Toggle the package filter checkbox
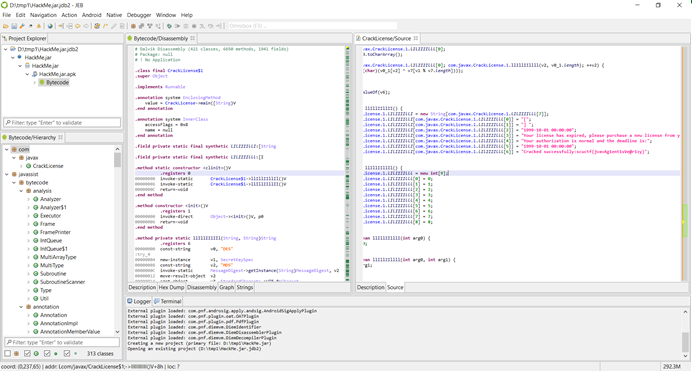The width and height of the screenshot is (692, 371). click(x=8, y=353)
